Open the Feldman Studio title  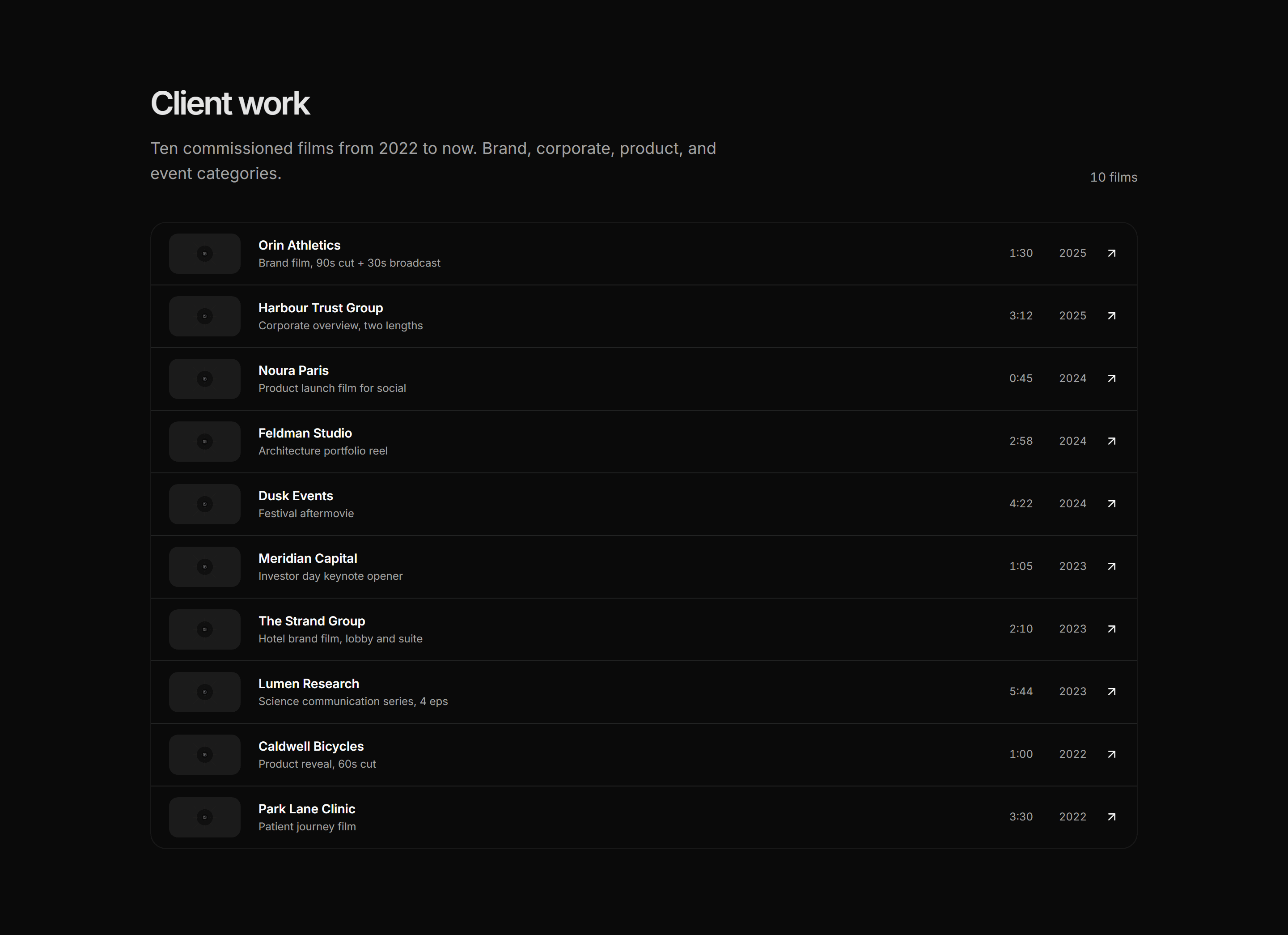pos(305,433)
